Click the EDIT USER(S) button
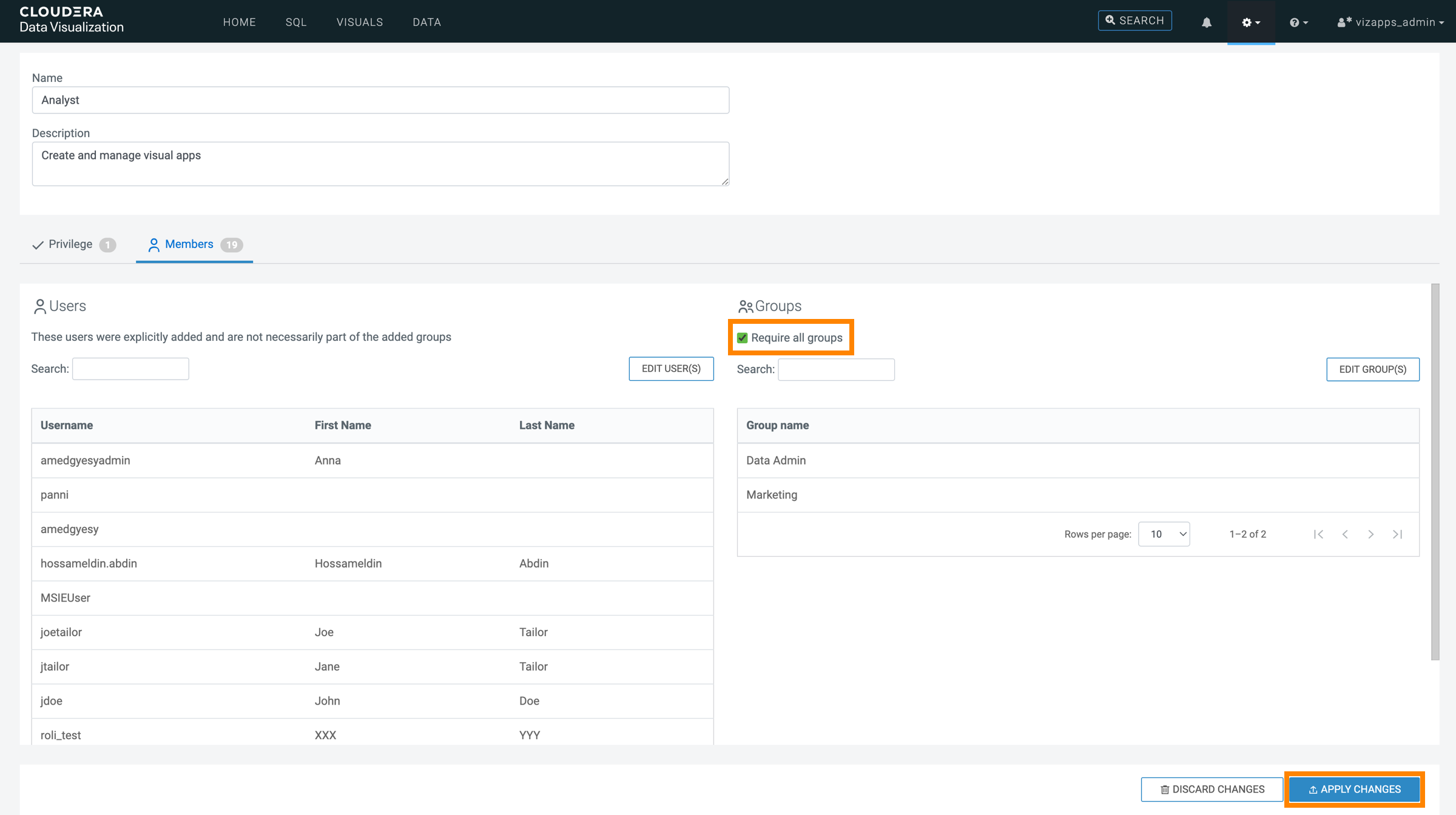Screen dimensions: 1456x815 (x=671, y=369)
